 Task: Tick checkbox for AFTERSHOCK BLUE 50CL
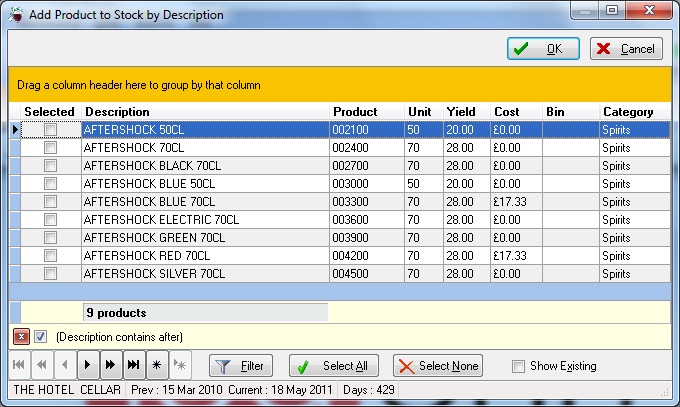(x=50, y=184)
